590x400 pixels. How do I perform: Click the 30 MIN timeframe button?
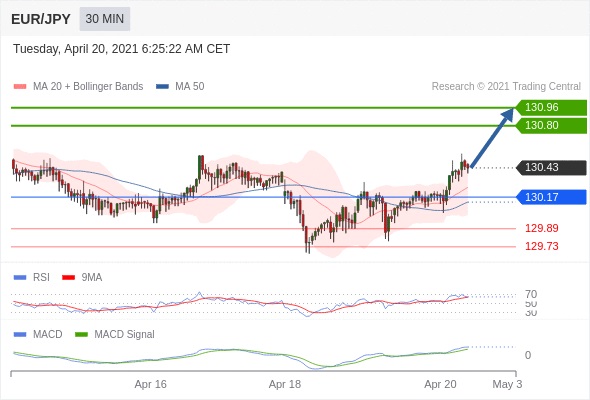(105, 19)
